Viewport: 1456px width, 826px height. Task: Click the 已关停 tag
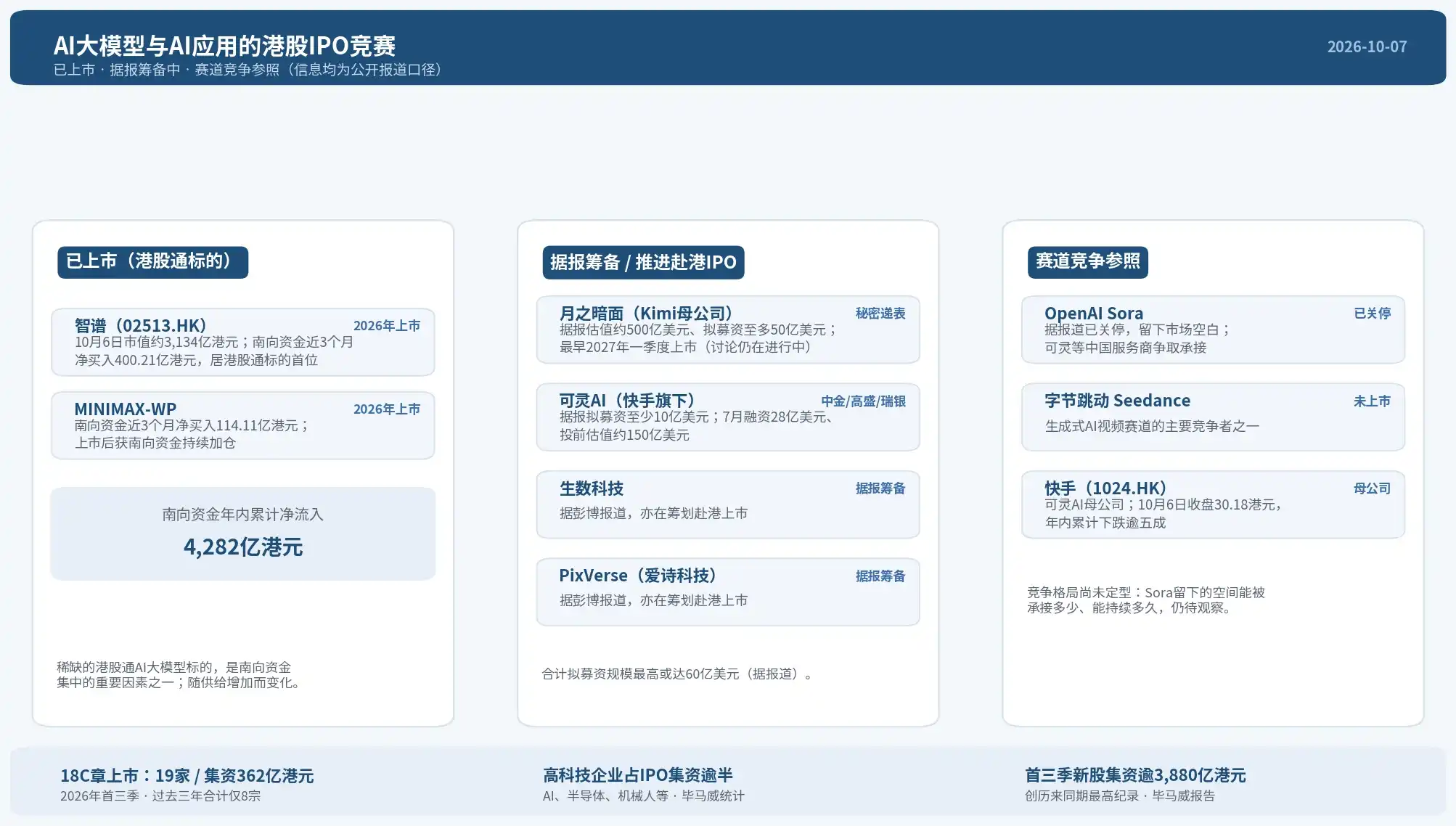point(1372,314)
